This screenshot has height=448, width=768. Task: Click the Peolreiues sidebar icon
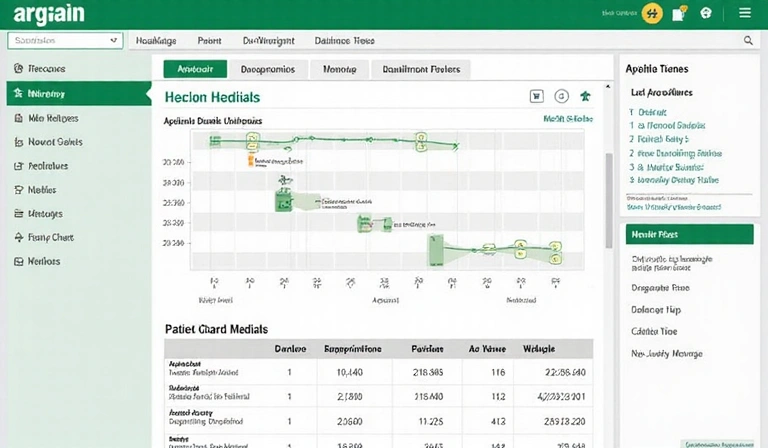point(19,166)
